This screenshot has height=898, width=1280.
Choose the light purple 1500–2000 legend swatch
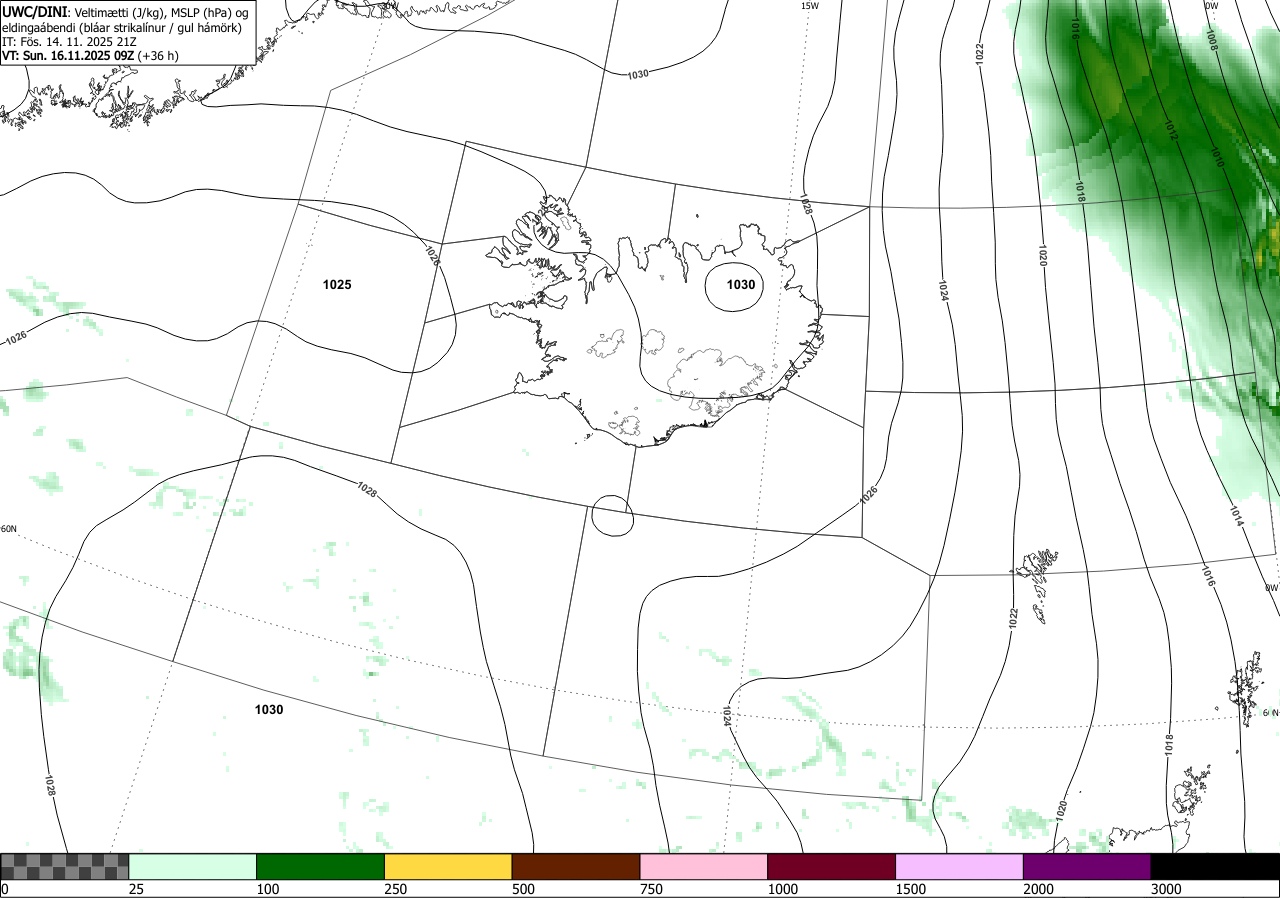pos(960,866)
